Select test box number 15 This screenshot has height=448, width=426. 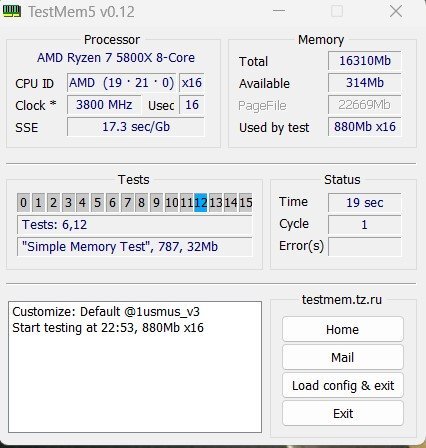pyautogui.click(x=246, y=202)
